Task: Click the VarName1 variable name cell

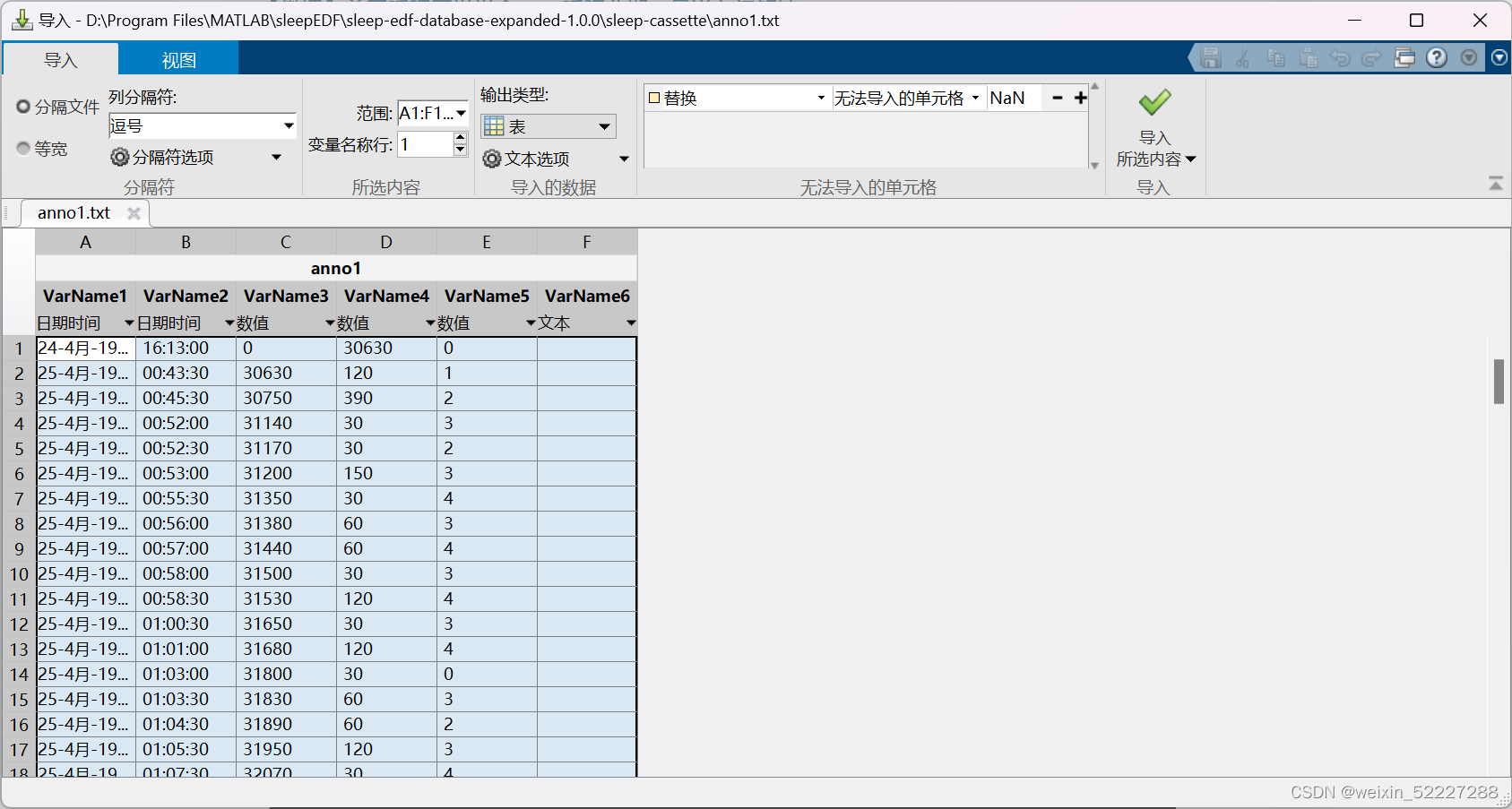Action: (85, 296)
